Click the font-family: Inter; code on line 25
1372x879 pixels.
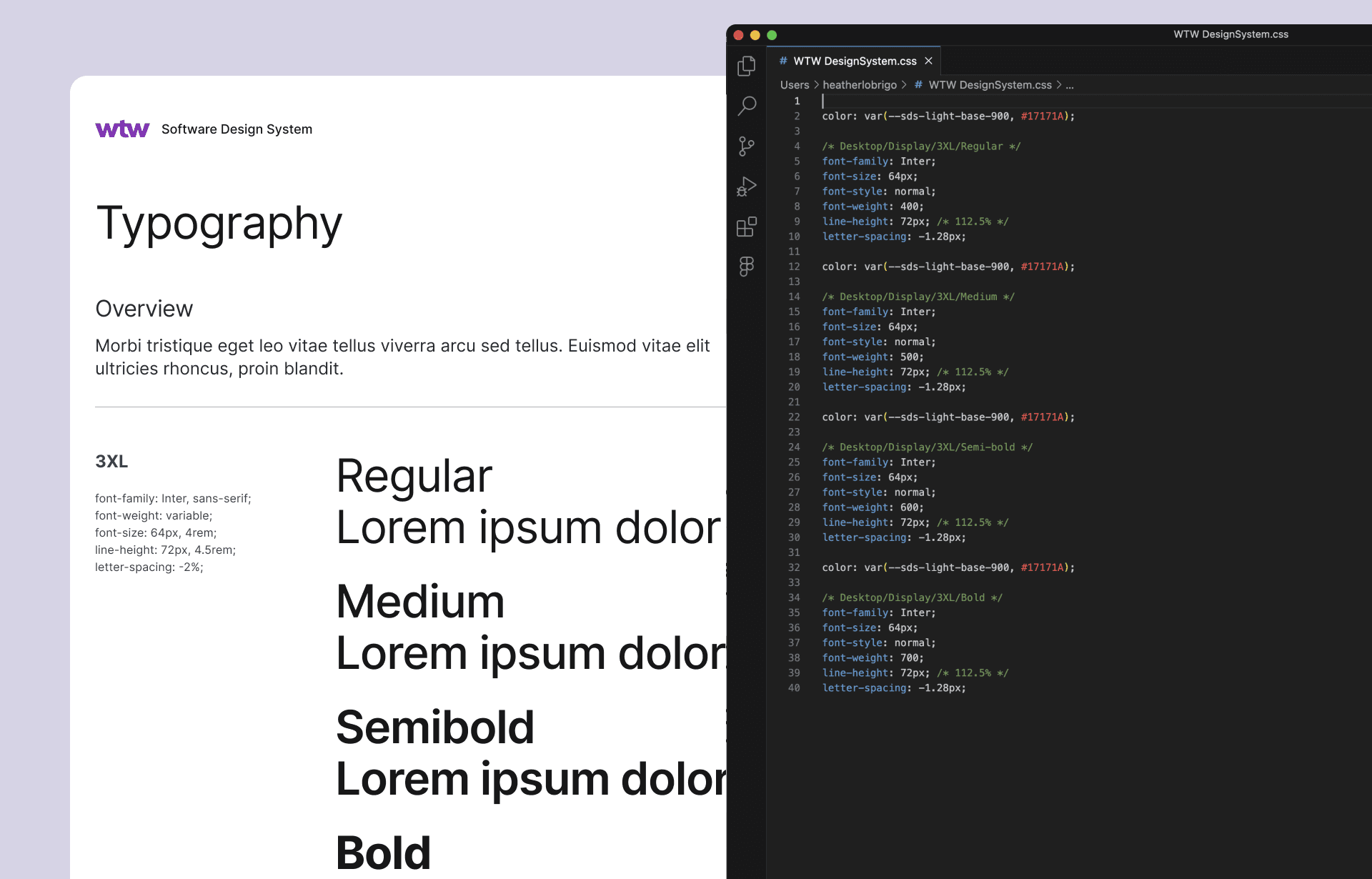(879, 462)
